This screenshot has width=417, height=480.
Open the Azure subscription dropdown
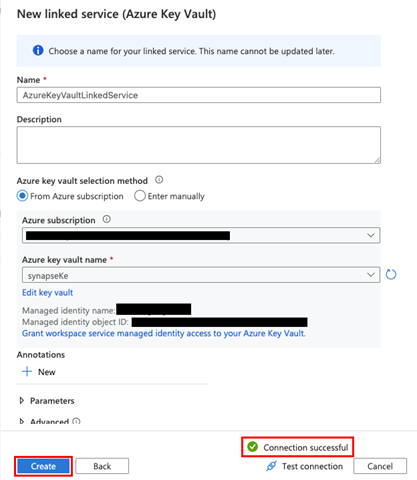pos(201,235)
